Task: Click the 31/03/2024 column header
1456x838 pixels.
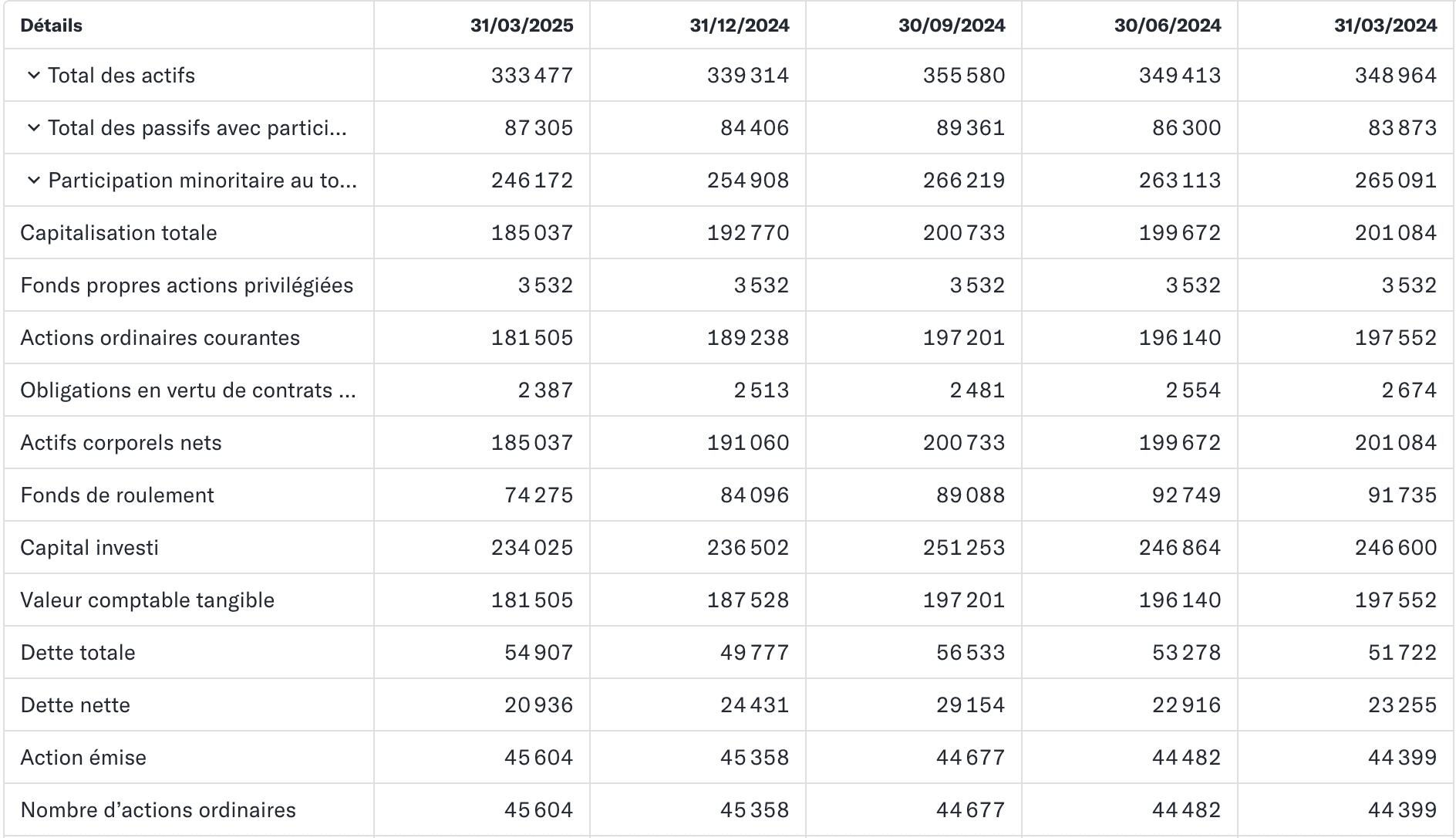Action: [1386, 25]
